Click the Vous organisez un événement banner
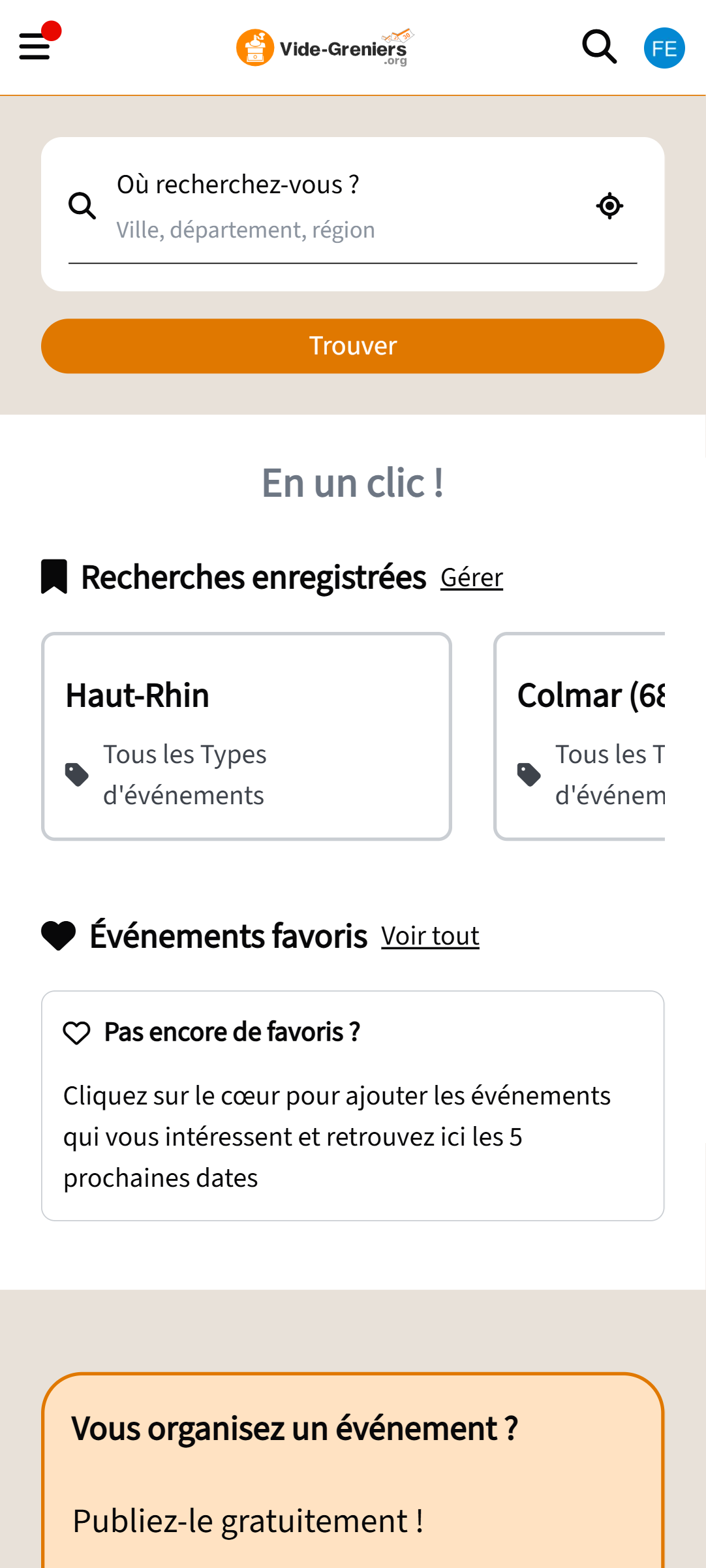This screenshot has height=1568, width=706. [x=295, y=1428]
